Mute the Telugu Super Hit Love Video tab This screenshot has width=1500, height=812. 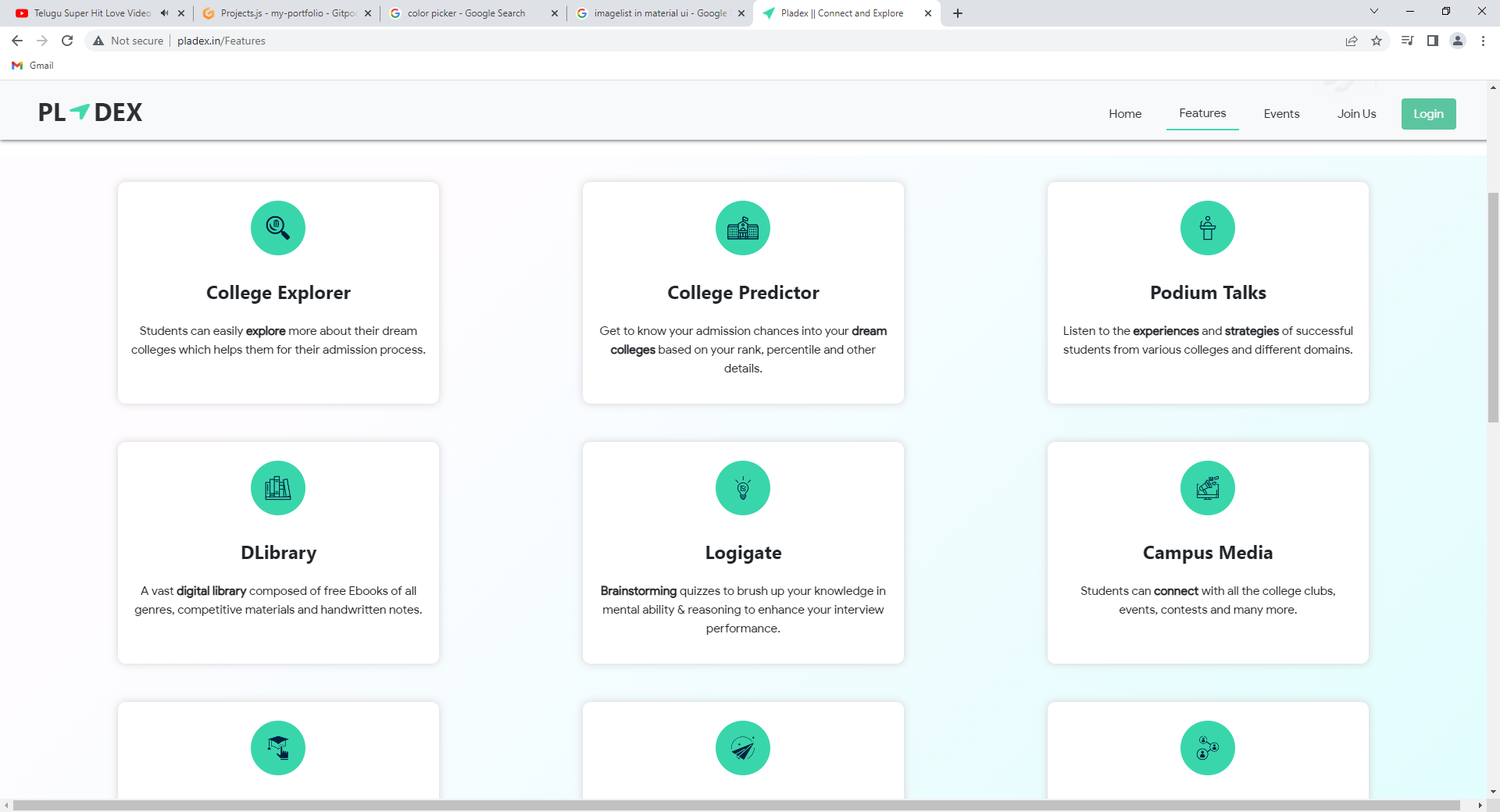[x=163, y=12]
